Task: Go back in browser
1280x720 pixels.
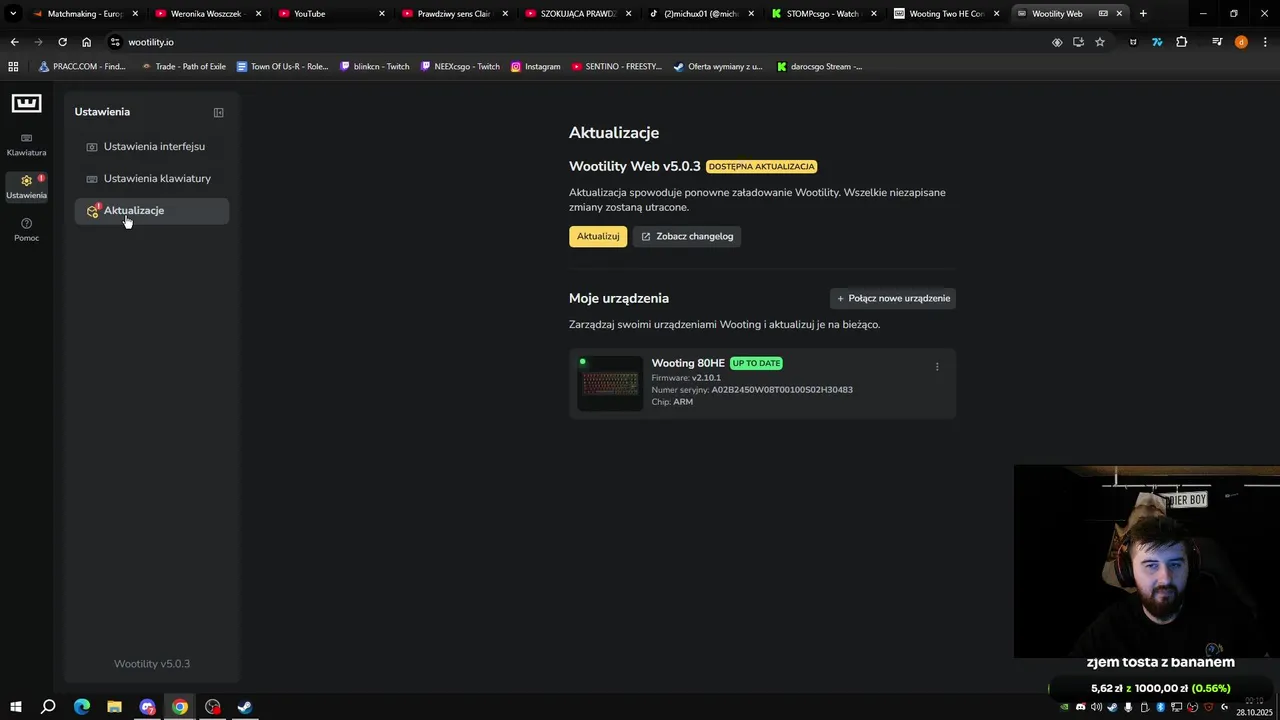Action: pyautogui.click(x=14, y=42)
